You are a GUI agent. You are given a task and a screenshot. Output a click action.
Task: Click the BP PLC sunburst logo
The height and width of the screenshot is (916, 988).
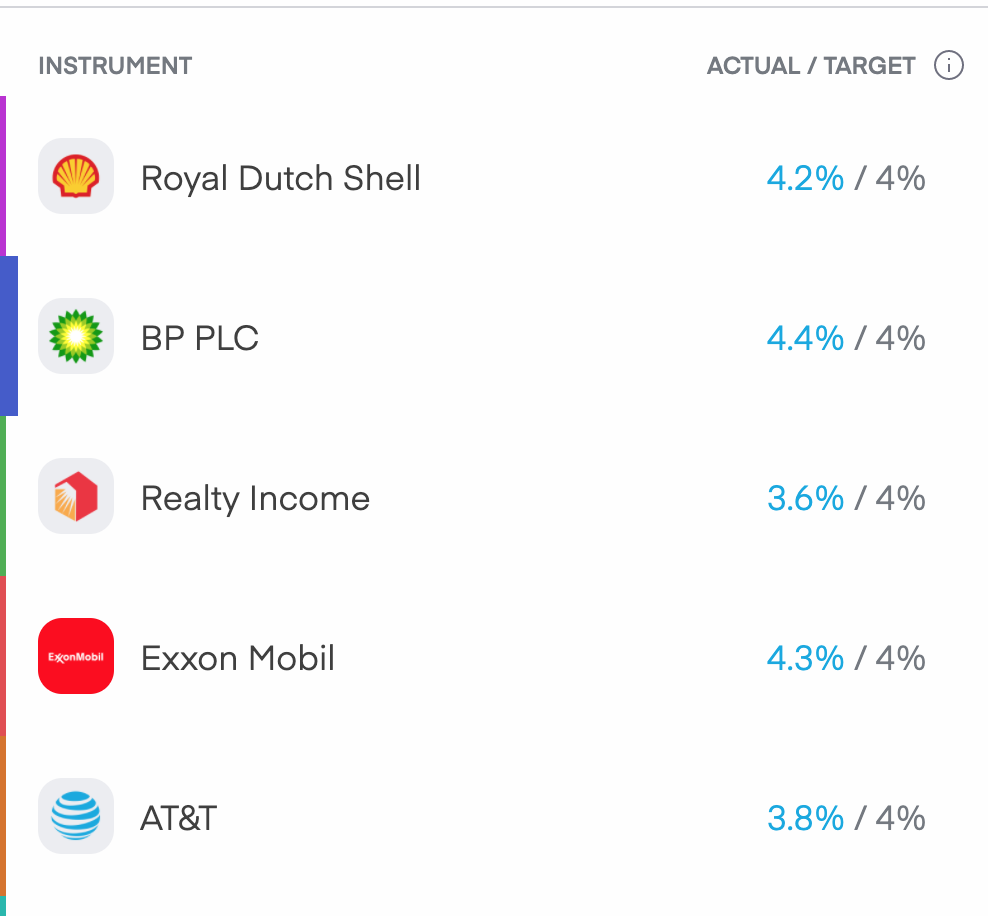click(x=76, y=336)
